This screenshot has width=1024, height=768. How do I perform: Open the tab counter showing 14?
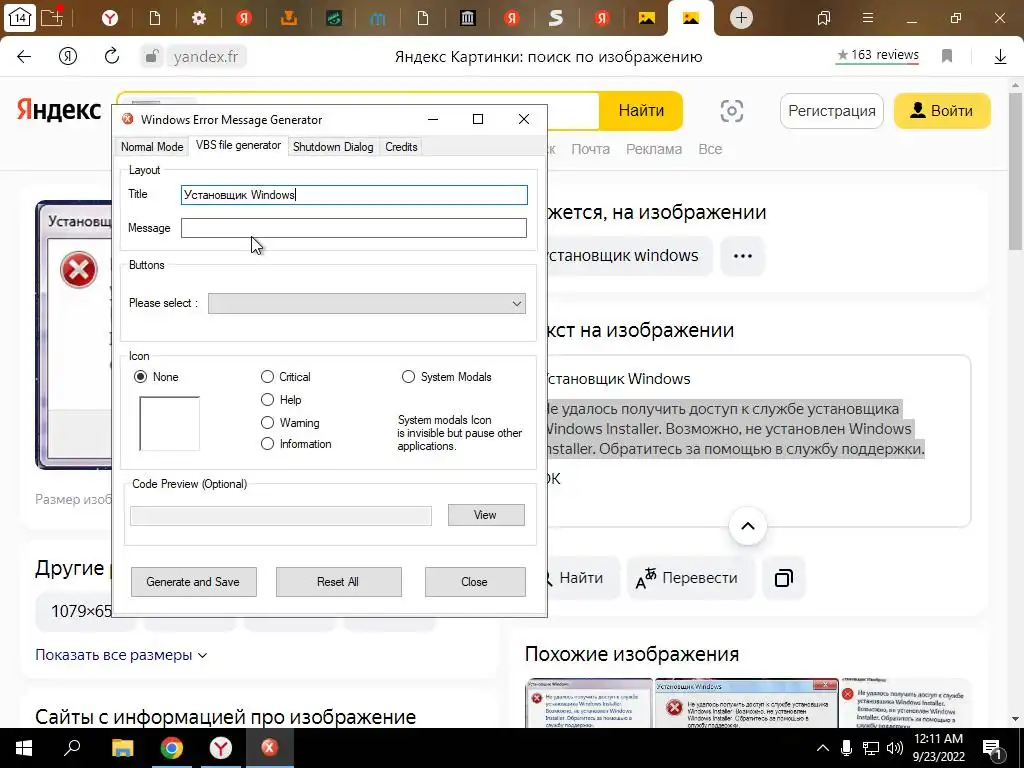point(19,17)
